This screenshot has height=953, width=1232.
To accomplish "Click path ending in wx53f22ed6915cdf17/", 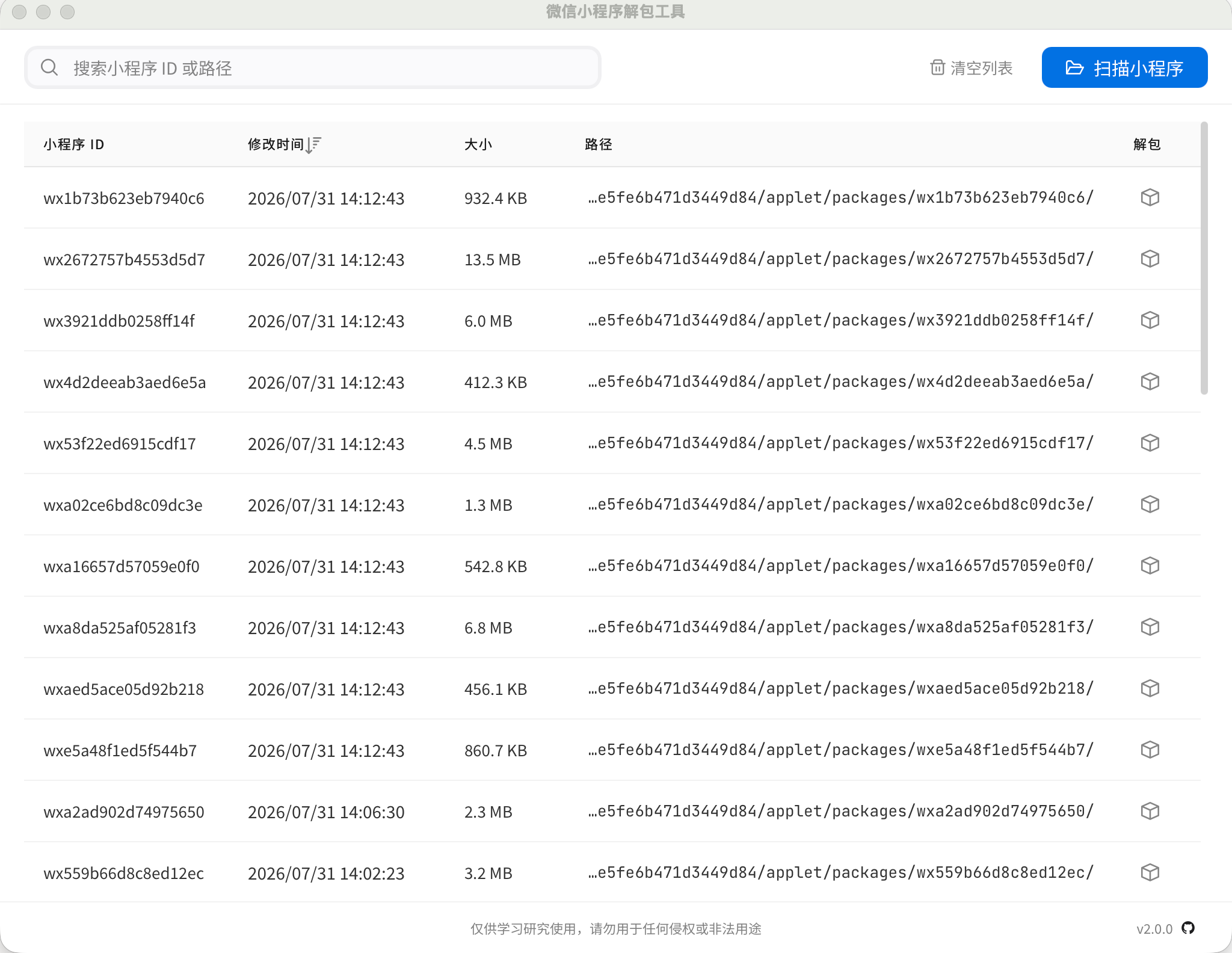I will pyautogui.click(x=841, y=443).
